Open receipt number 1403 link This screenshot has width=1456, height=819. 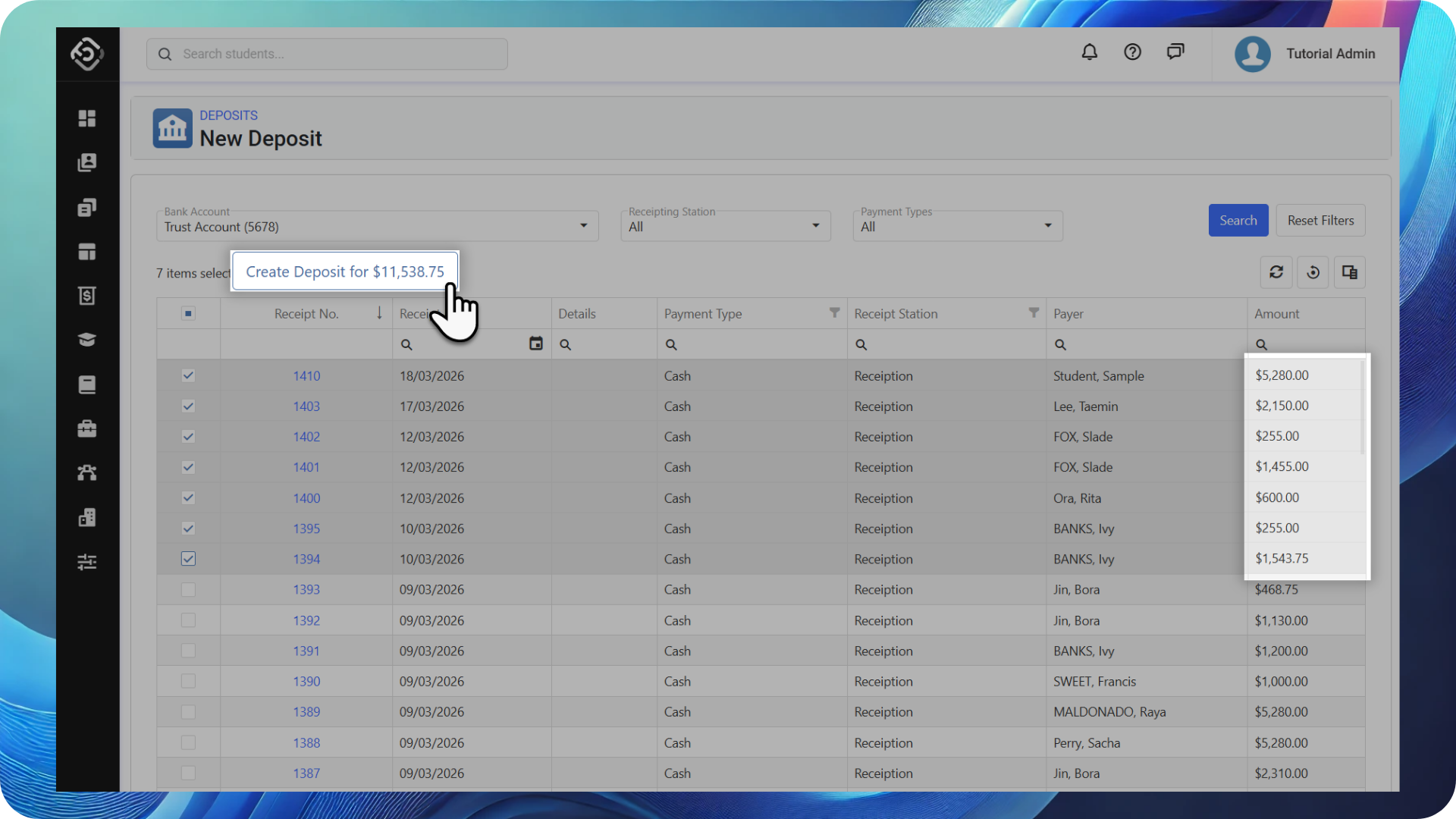(x=306, y=406)
